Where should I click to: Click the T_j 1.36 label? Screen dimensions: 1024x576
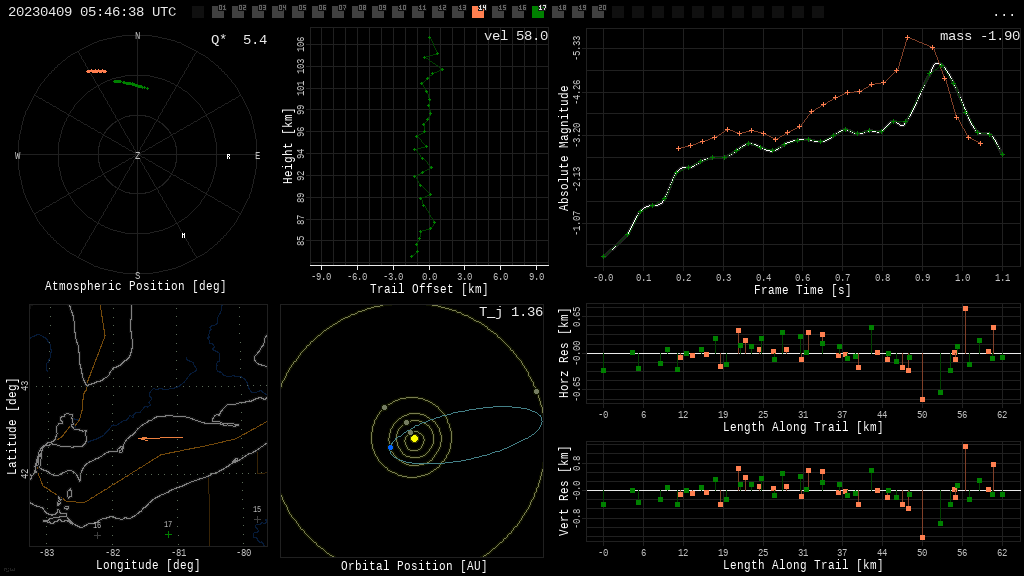[510, 312]
